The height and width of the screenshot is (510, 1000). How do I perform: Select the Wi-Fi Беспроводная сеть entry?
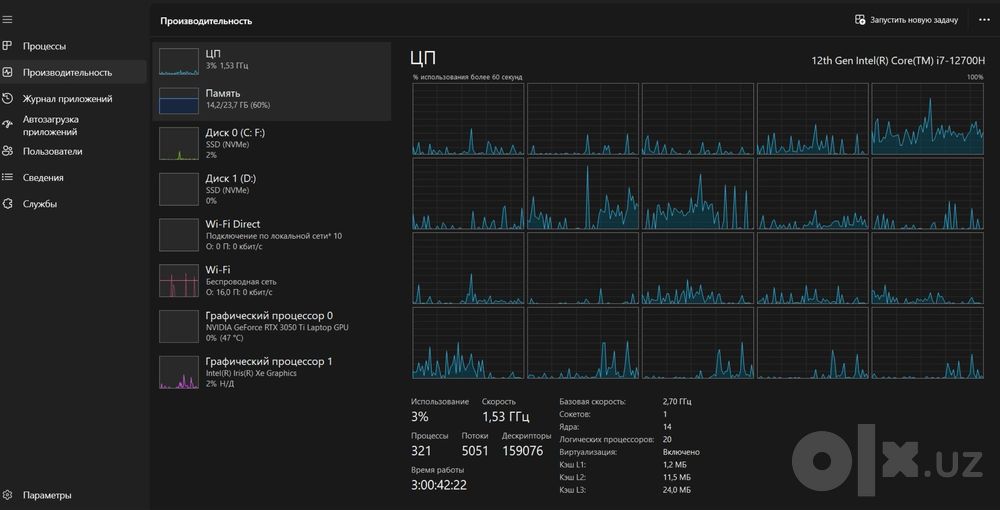(x=272, y=280)
